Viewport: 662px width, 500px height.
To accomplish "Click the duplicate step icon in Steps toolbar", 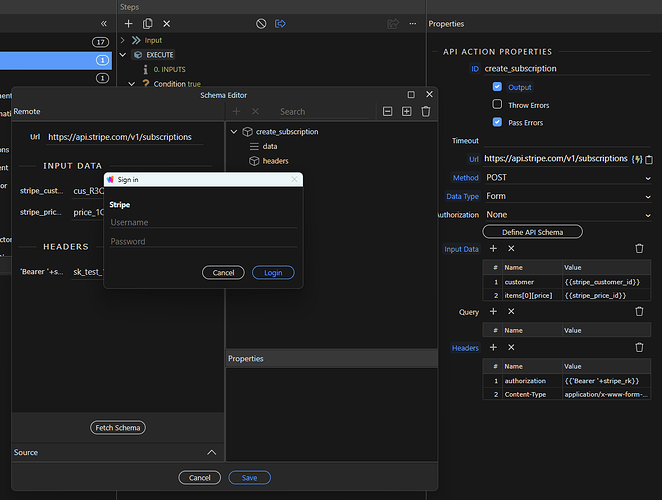I will tap(147, 23).
